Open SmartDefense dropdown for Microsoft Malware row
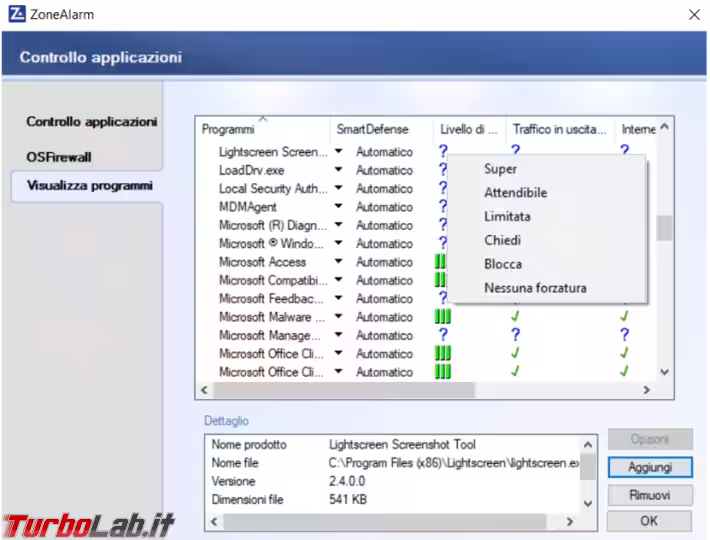The image size is (710, 540). click(x=338, y=316)
